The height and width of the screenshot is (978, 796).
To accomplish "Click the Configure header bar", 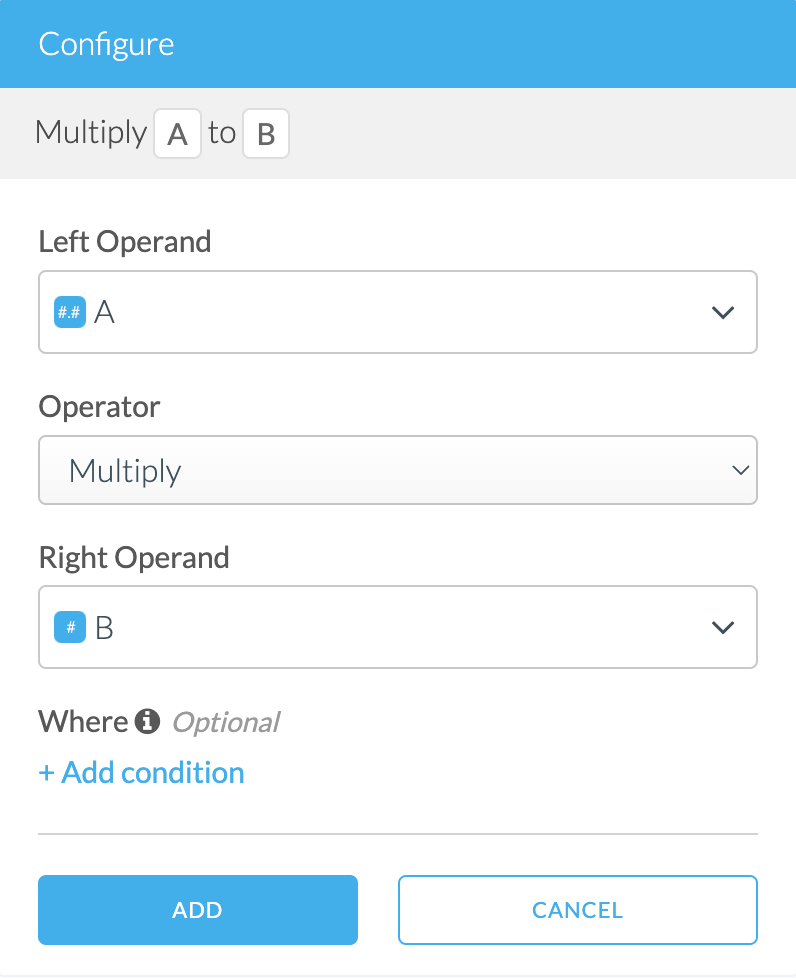I will pyautogui.click(x=106, y=44).
